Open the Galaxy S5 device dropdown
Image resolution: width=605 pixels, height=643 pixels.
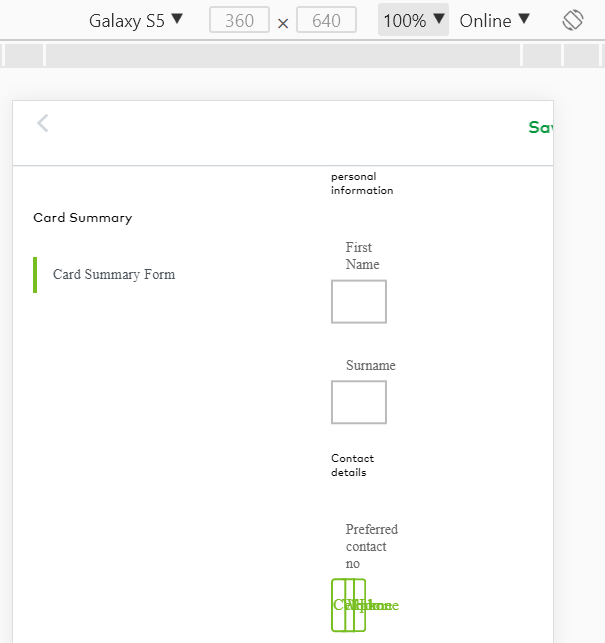click(x=136, y=20)
